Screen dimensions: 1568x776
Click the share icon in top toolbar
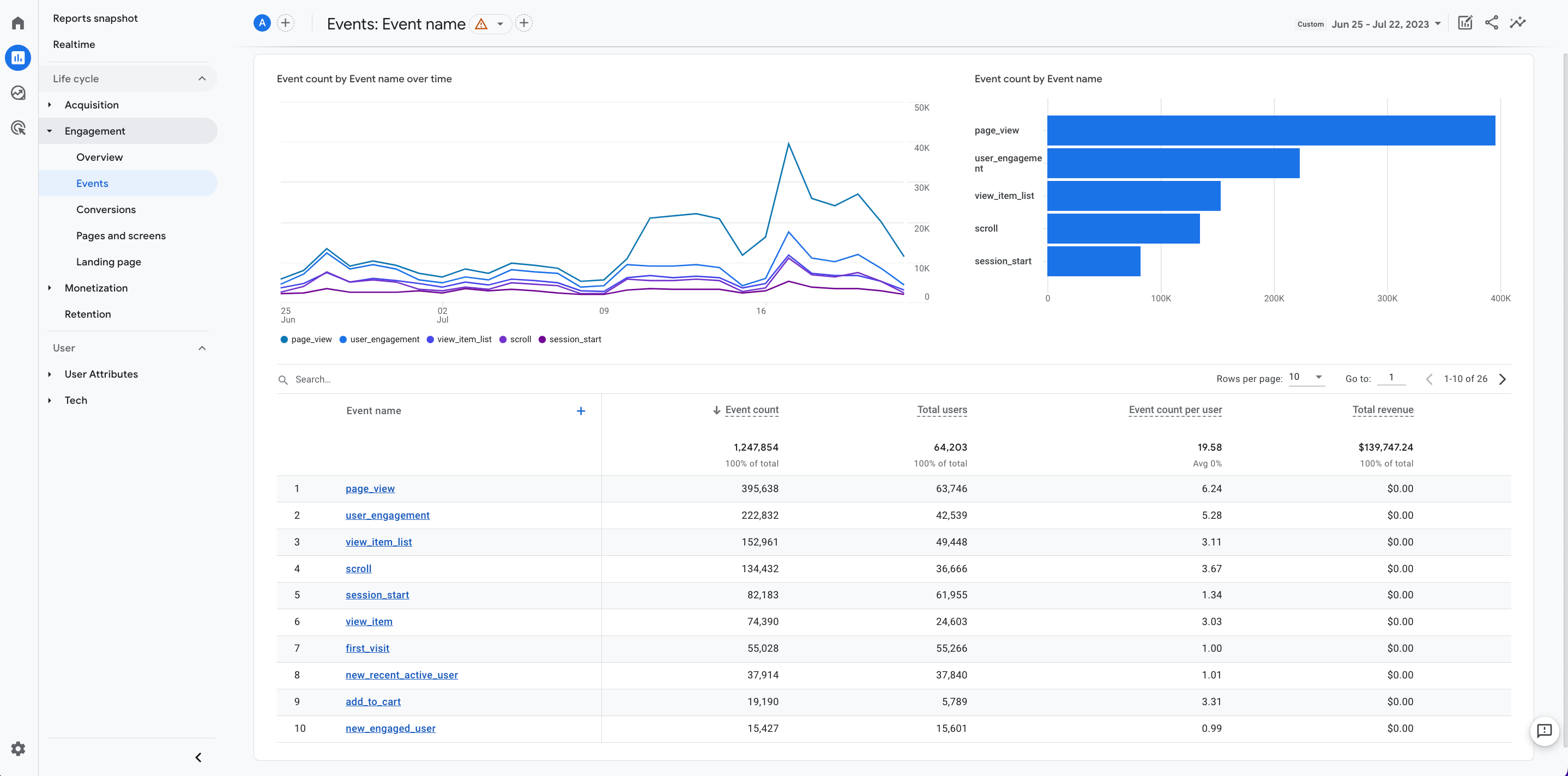[x=1492, y=22]
